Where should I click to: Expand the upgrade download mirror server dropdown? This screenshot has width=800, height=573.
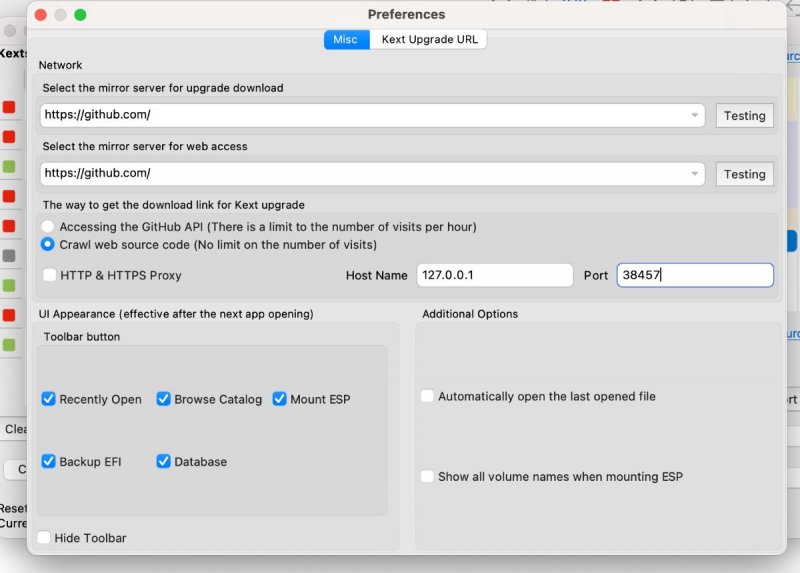[695, 116]
